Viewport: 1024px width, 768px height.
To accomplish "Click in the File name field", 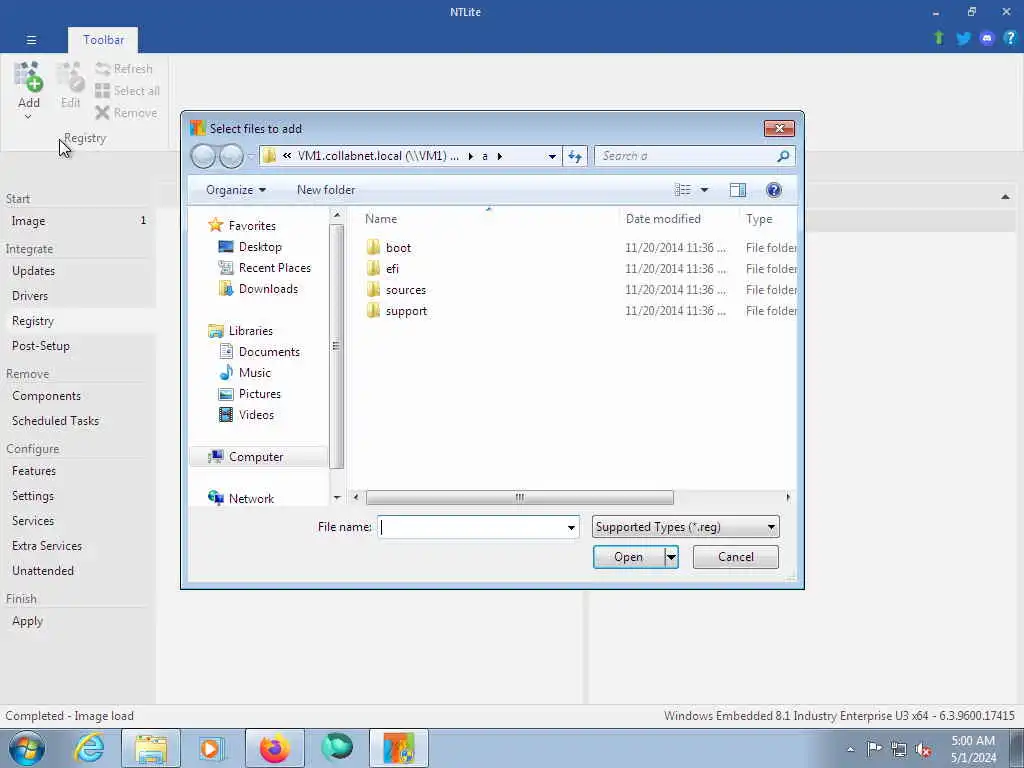I will coord(472,527).
